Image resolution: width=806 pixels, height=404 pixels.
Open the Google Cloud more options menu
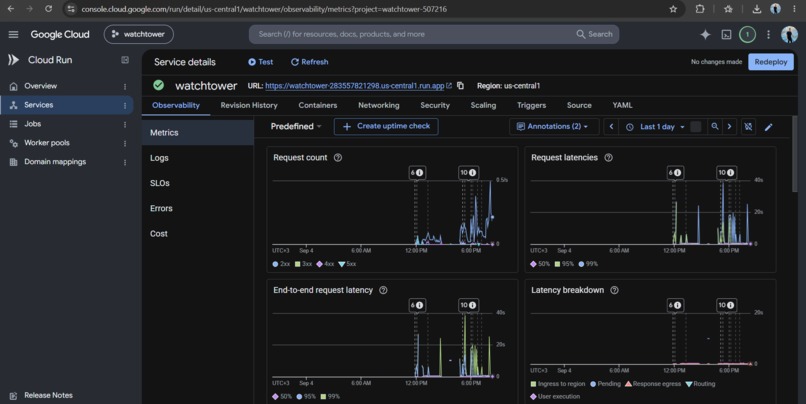click(768, 34)
